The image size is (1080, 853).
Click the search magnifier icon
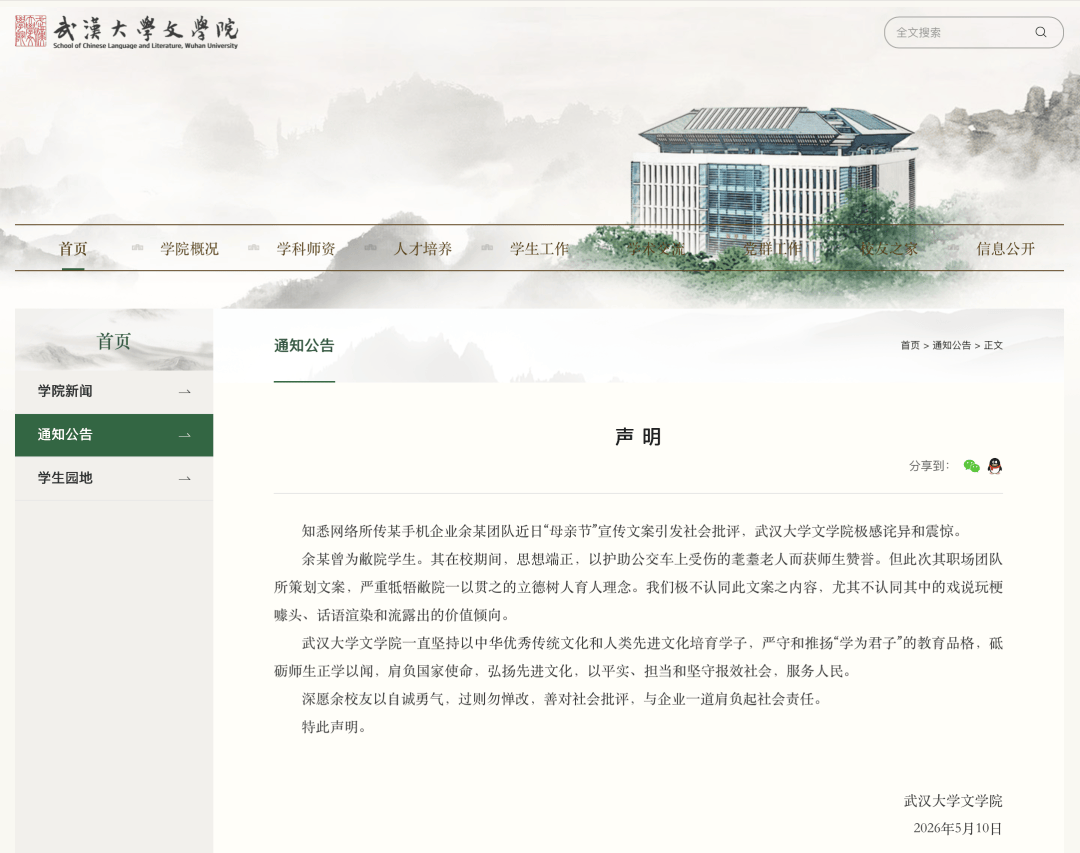click(1040, 32)
